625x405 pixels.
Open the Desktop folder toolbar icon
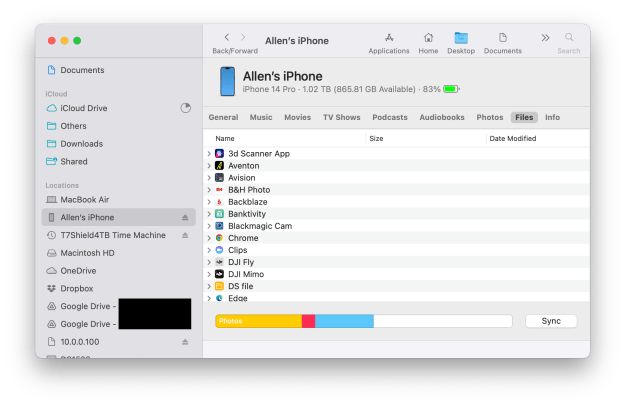point(461,38)
